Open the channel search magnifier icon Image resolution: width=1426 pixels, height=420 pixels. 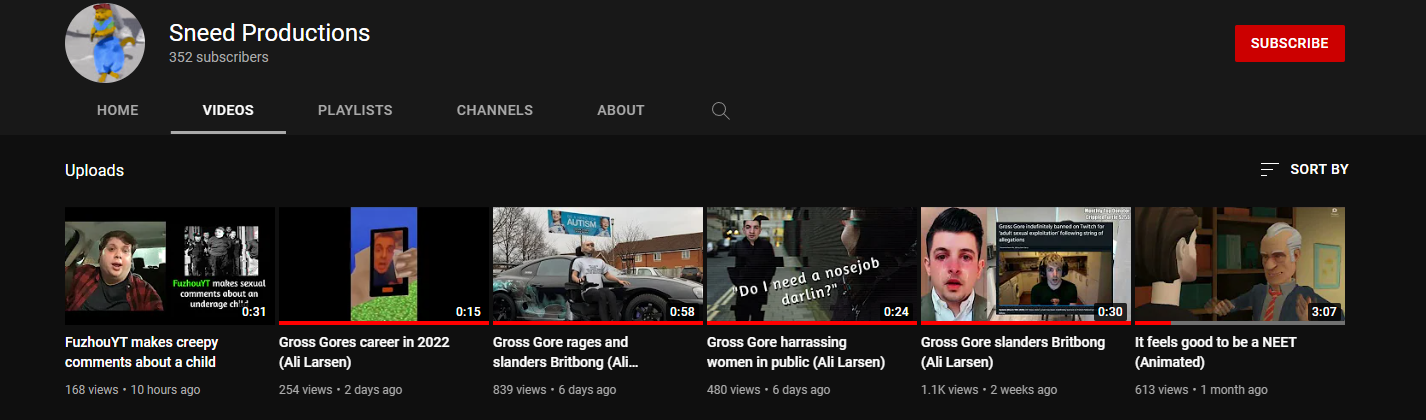[x=720, y=110]
